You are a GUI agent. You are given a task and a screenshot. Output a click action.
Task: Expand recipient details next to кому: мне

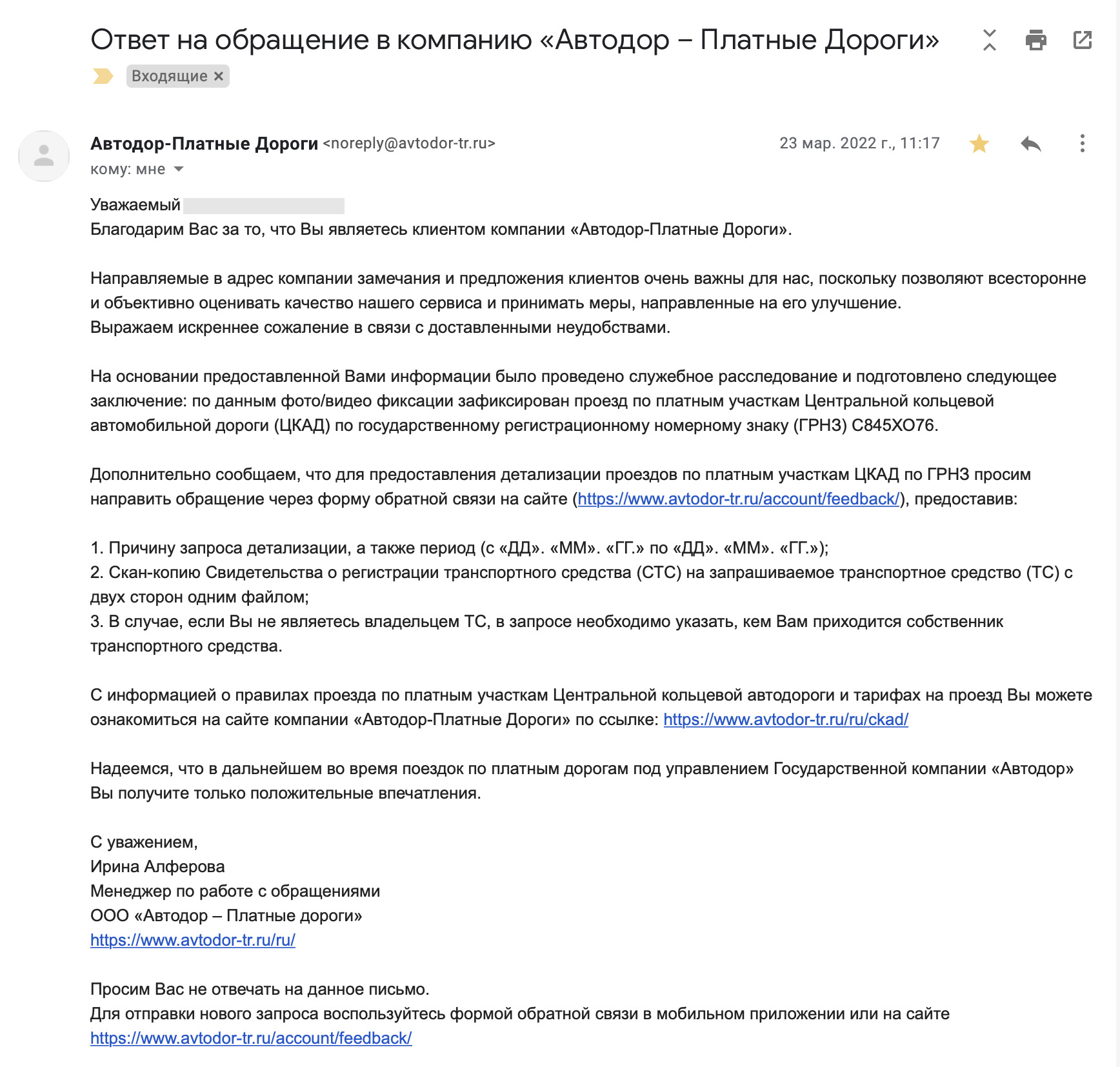coord(179,169)
